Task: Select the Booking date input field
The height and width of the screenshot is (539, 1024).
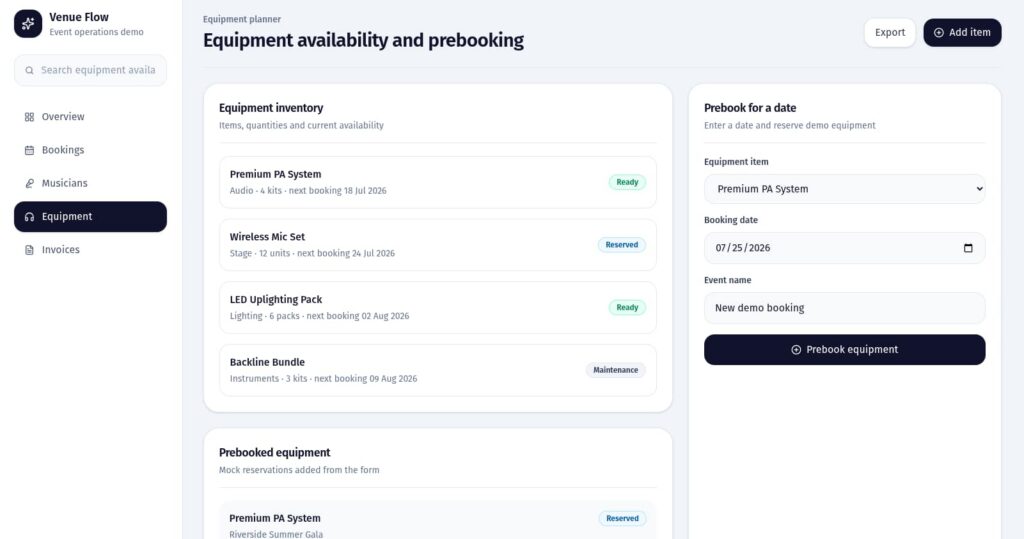Action: point(830,248)
